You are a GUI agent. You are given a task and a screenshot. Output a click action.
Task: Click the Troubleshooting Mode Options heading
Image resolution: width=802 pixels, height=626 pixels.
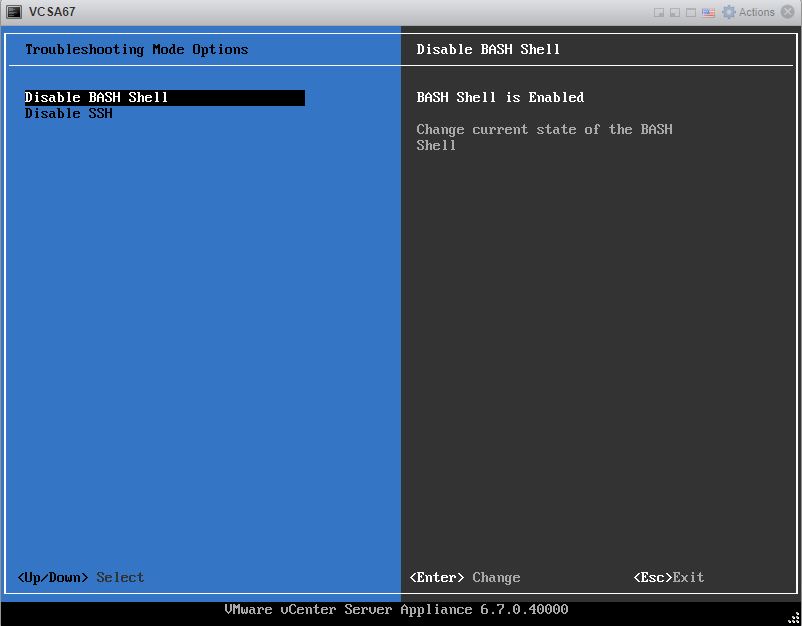click(136, 49)
